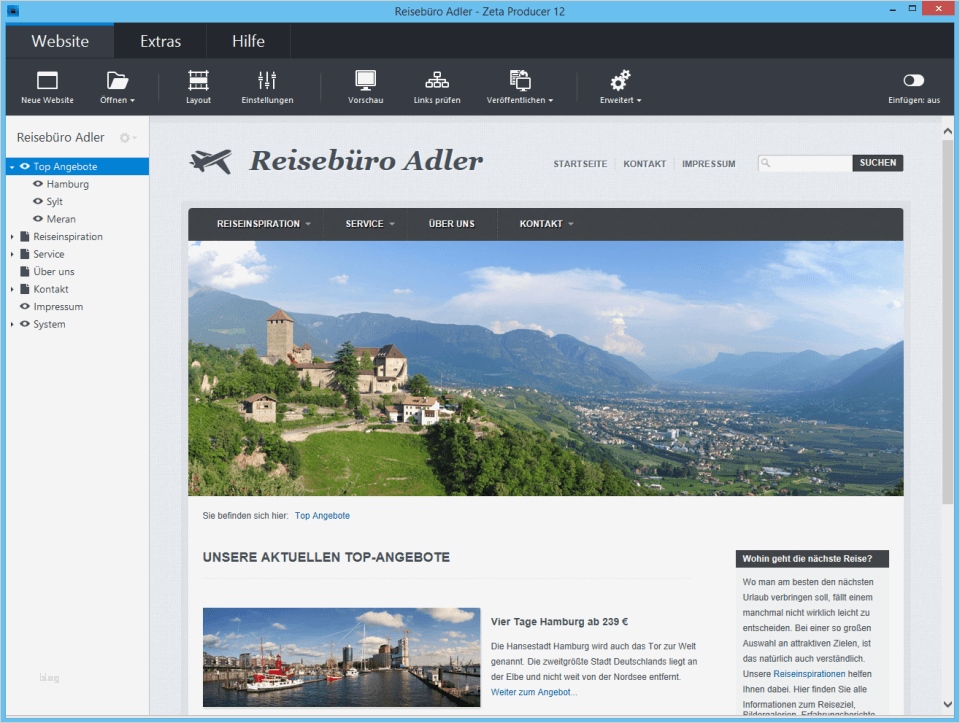Follow the Weiter zum Angebot link

[533, 692]
